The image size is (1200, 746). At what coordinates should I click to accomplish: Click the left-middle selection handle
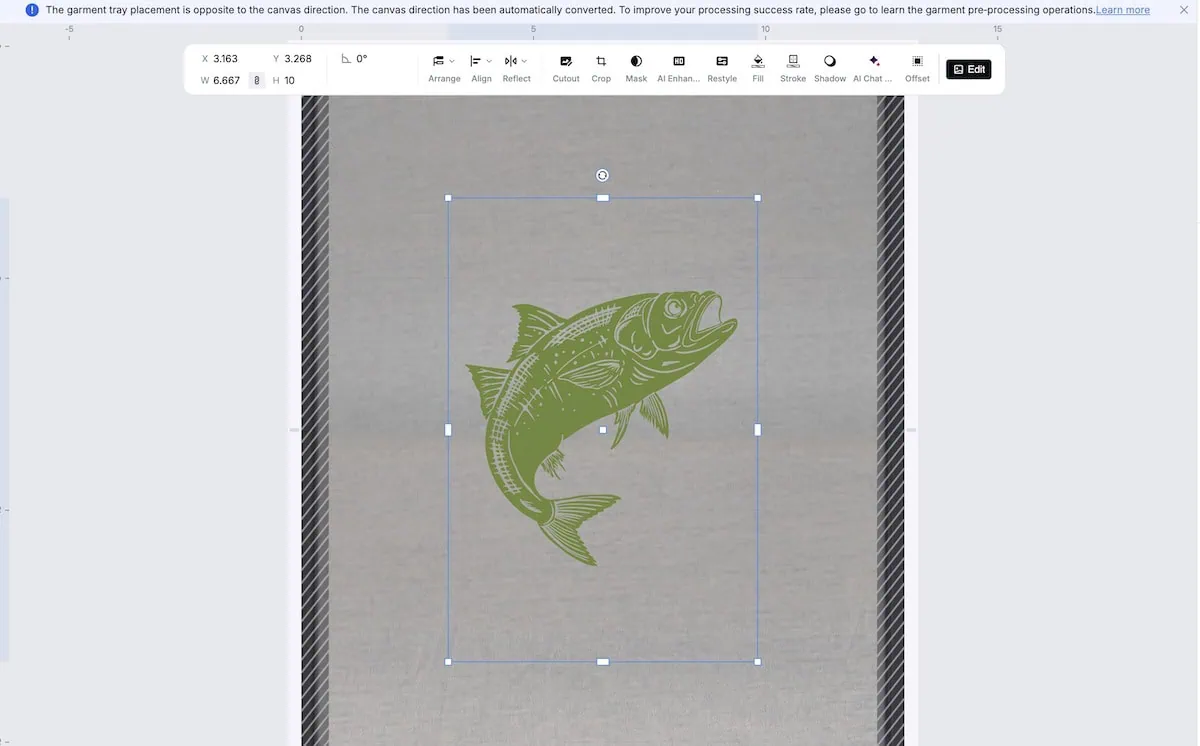[x=448, y=430]
